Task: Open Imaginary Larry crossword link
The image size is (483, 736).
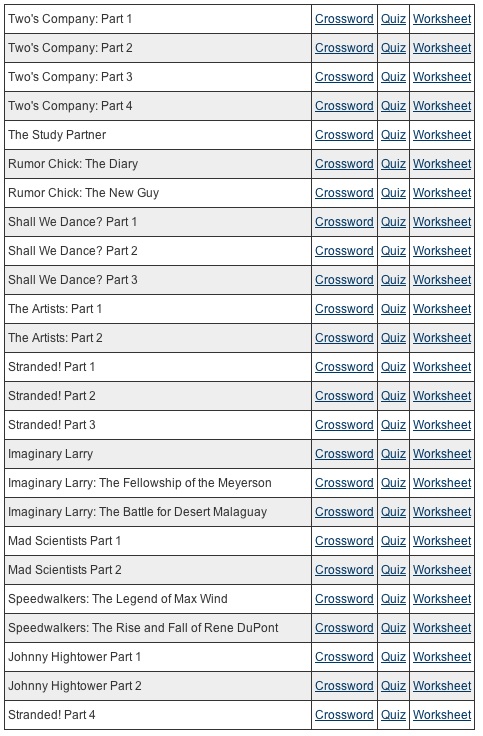Action: pyautogui.click(x=344, y=454)
